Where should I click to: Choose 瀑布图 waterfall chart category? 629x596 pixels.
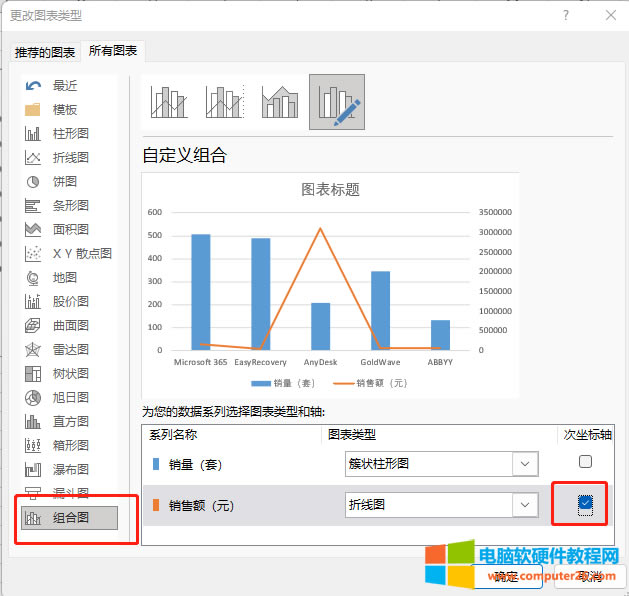pos(70,469)
